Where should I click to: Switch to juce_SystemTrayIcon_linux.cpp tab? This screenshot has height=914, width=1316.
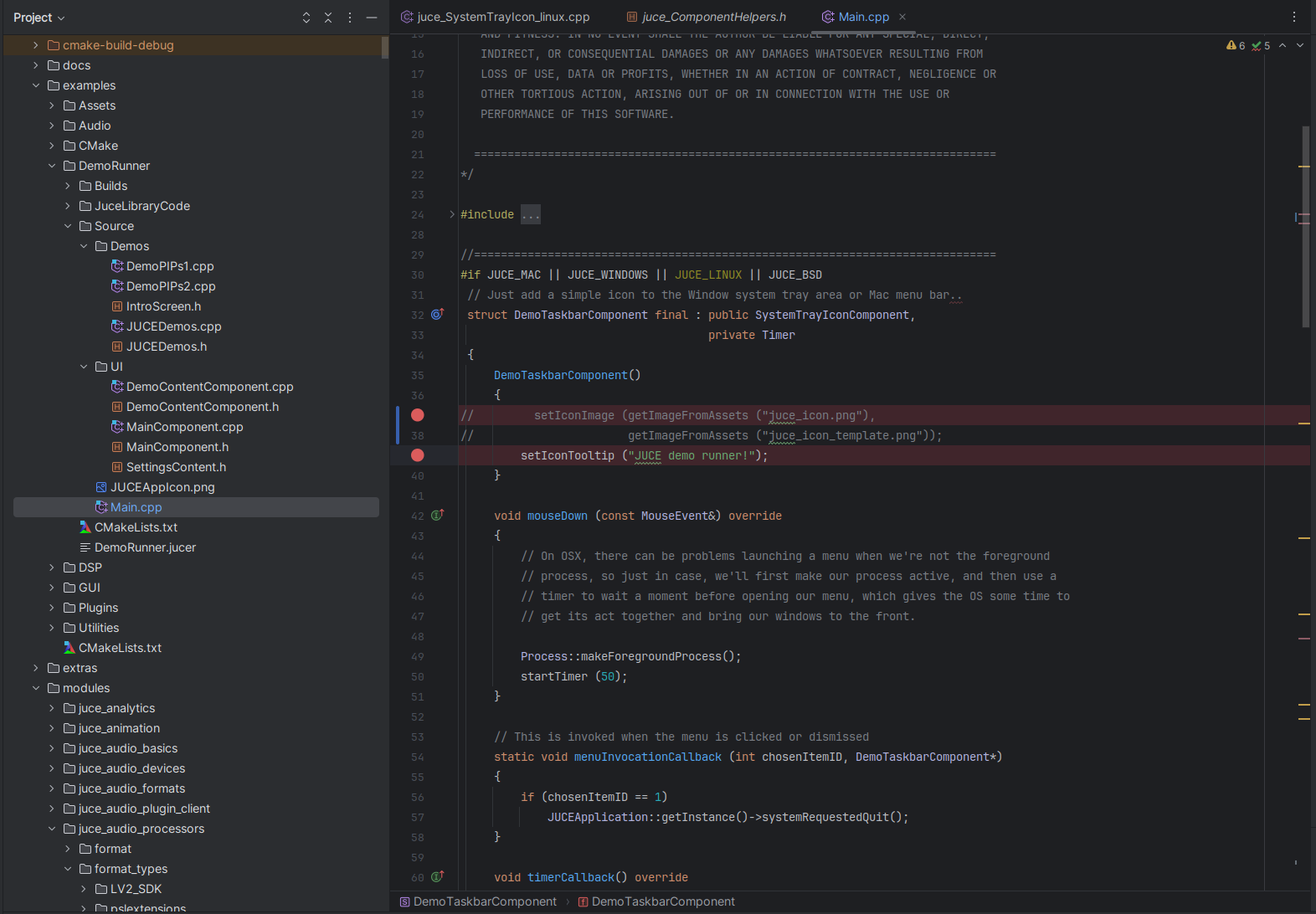pyautogui.click(x=496, y=17)
